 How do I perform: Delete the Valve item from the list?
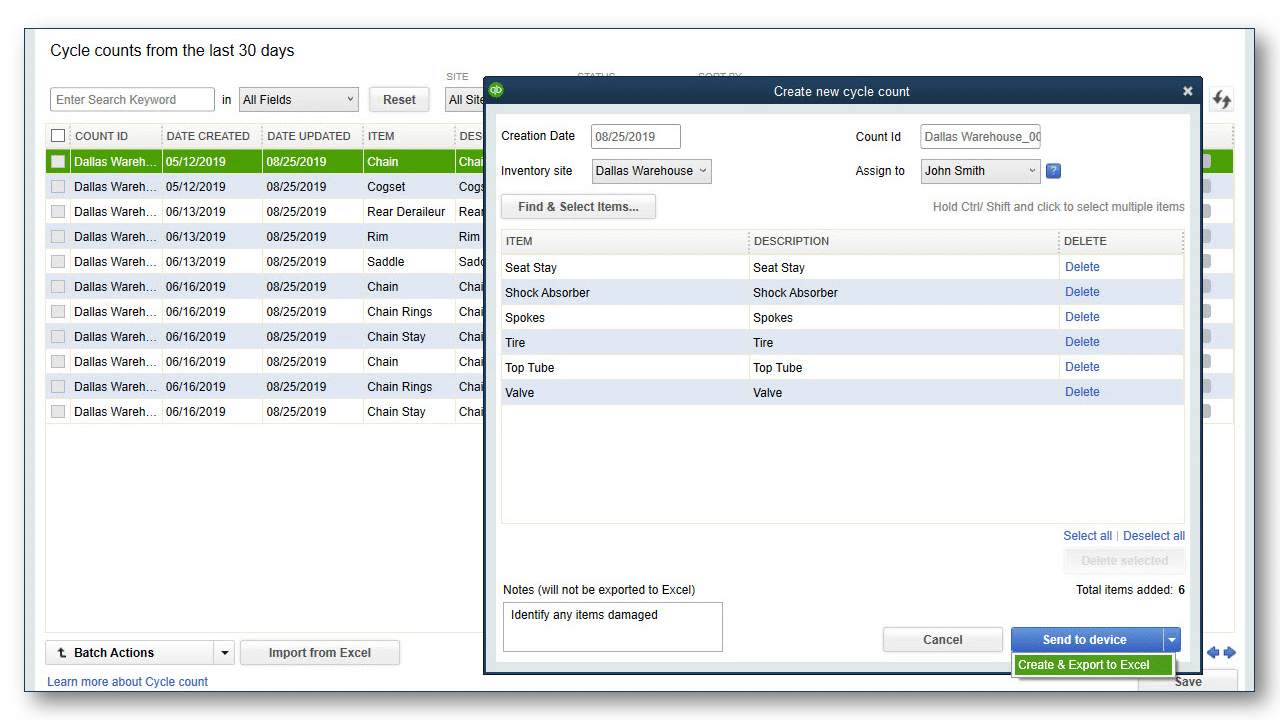1082,391
